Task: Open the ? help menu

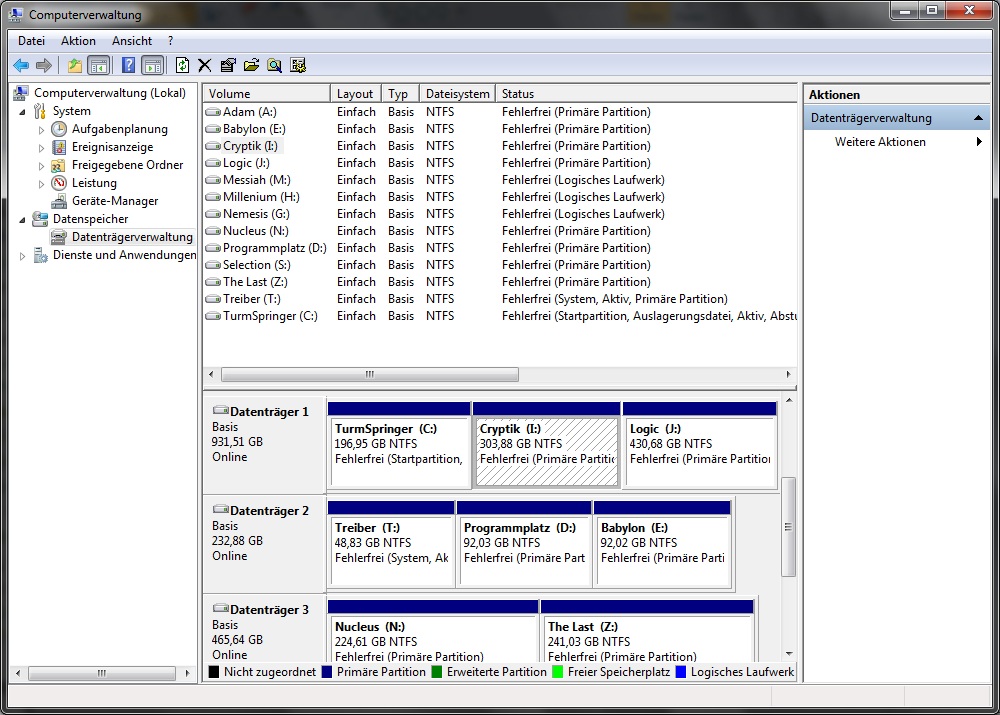Action: pyautogui.click(x=170, y=41)
